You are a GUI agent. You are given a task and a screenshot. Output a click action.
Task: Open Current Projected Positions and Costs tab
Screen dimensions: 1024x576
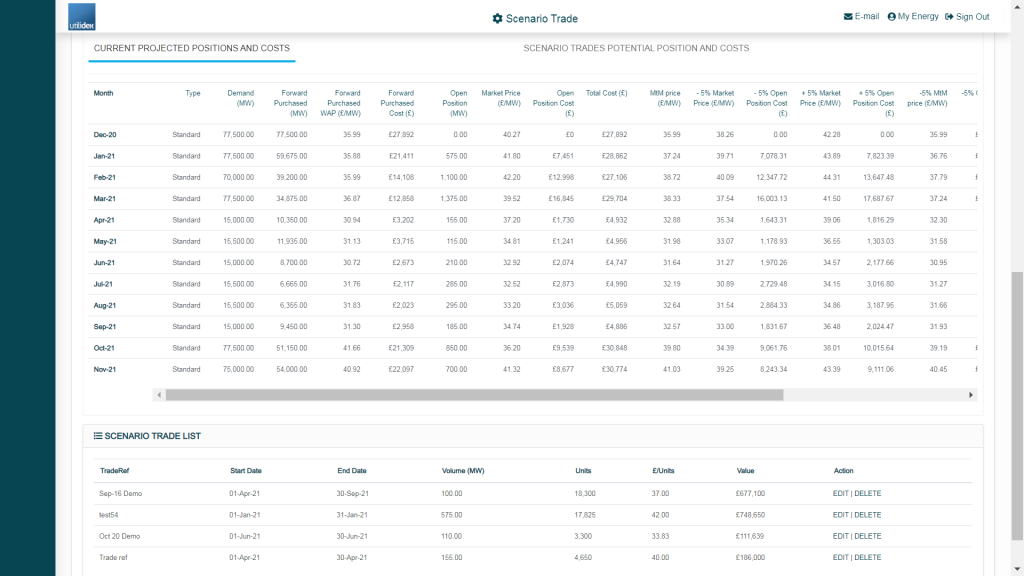(x=191, y=48)
